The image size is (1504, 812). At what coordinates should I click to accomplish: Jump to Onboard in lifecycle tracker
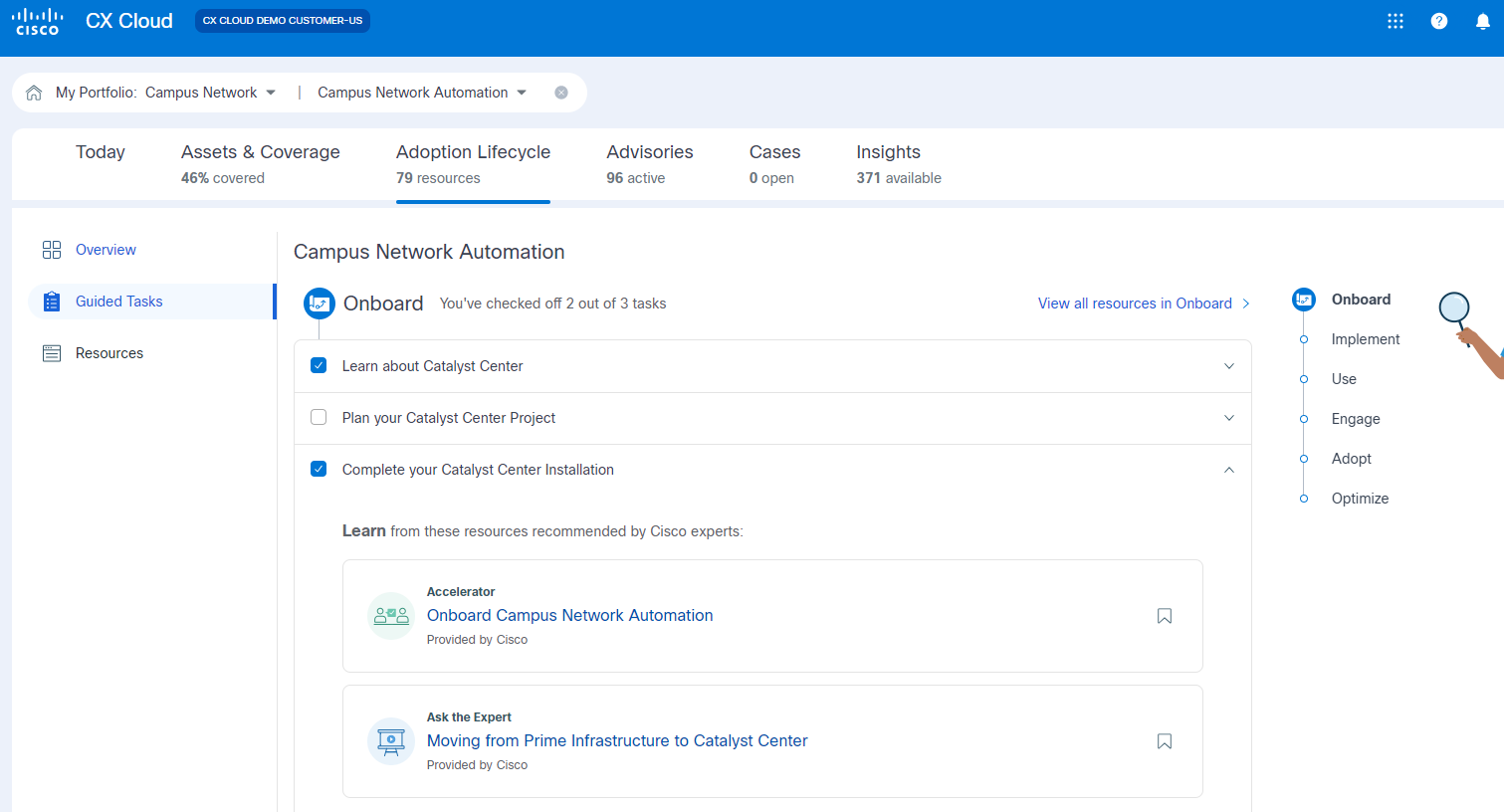(x=1361, y=300)
